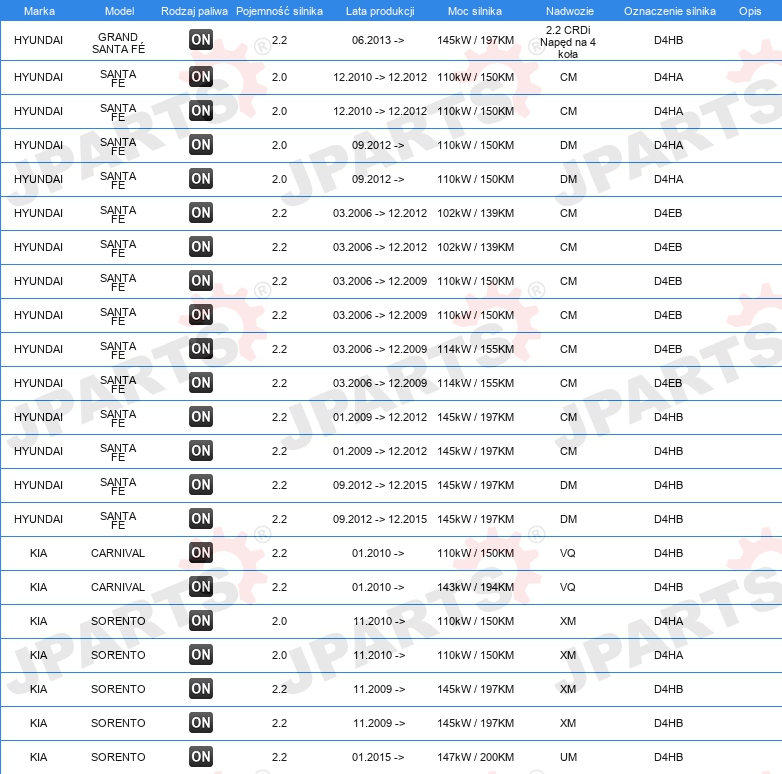Click VQ in the 143kW / 194KM row
Viewport: 782px width, 774px height.
(568, 587)
